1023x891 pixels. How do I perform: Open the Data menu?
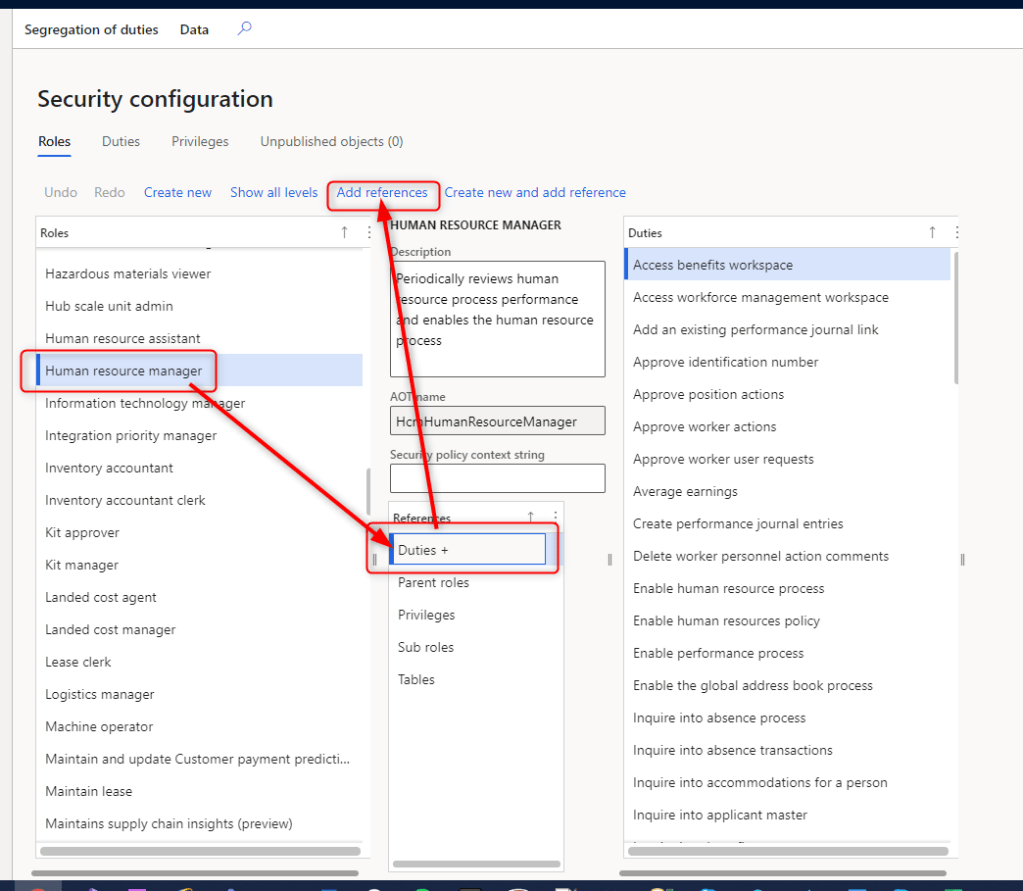[x=194, y=30]
